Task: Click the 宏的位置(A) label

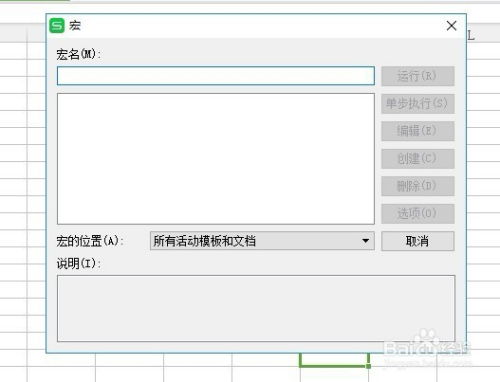Action: (90, 241)
